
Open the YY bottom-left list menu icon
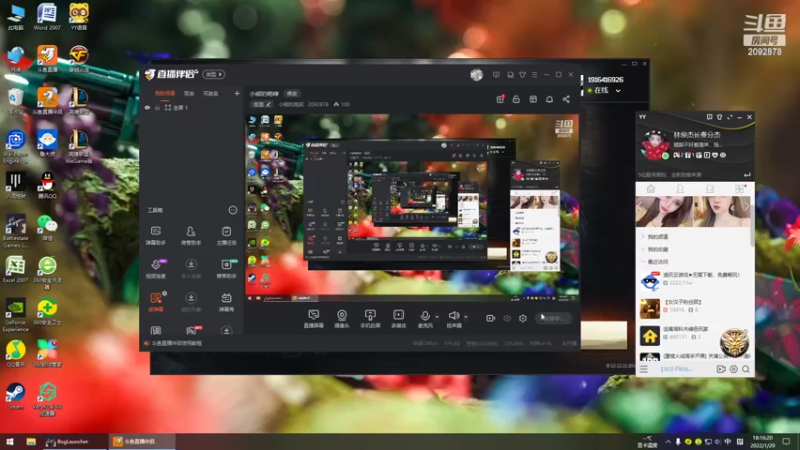(x=644, y=369)
